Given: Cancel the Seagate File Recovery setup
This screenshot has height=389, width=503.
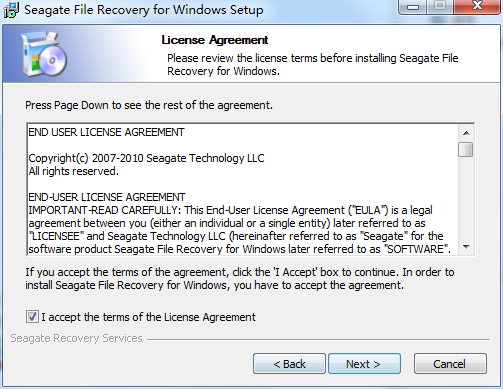Looking at the screenshot, I should click(450, 364).
